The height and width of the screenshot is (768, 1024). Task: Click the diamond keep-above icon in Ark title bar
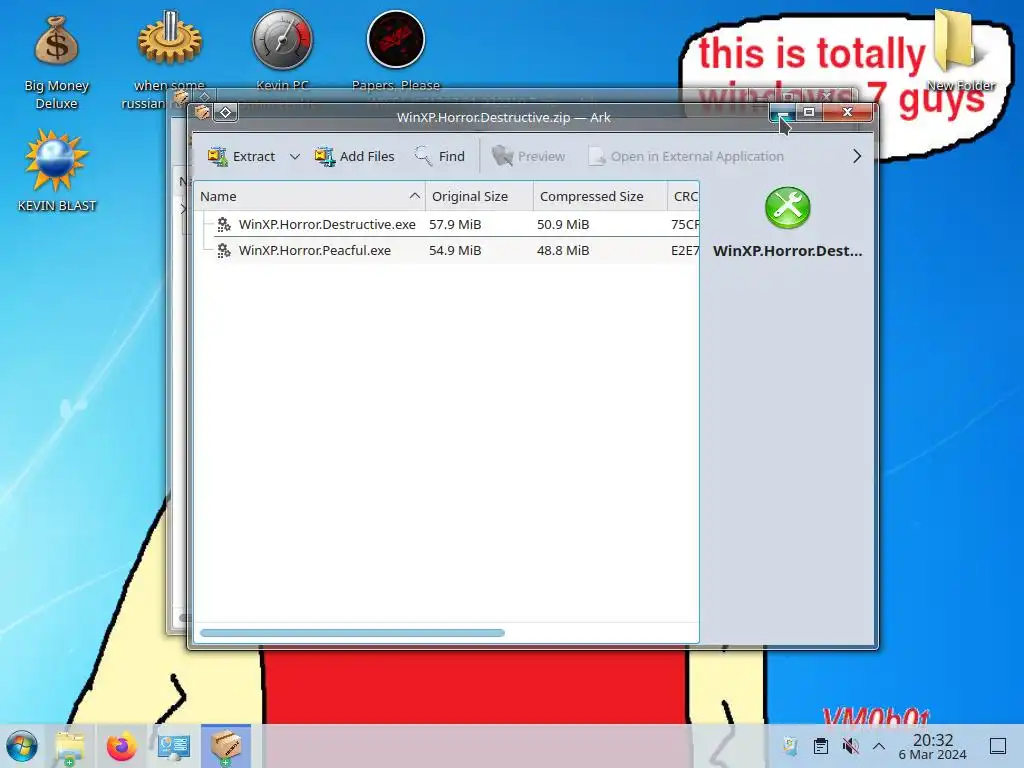tap(225, 113)
